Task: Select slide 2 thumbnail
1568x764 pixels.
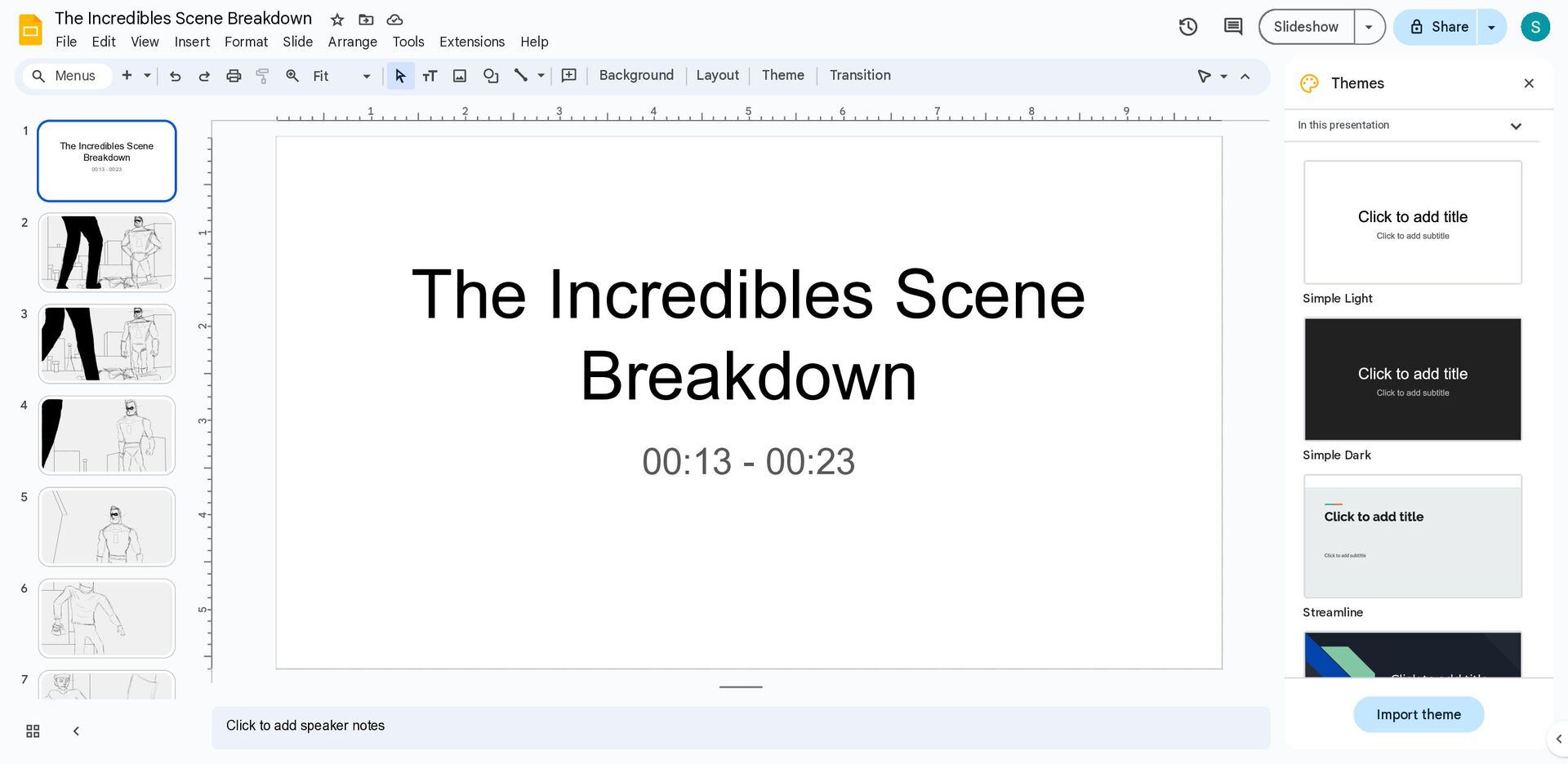Action: (x=107, y=252)
